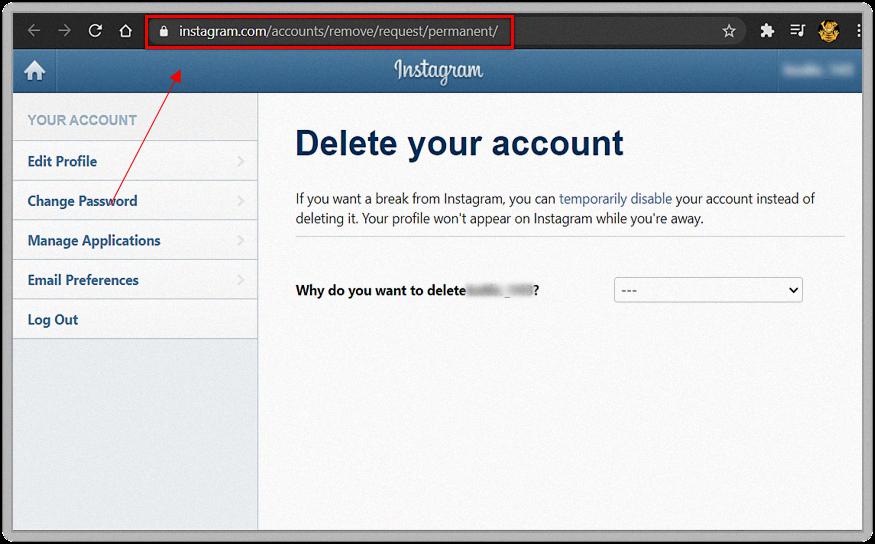Click chevron next to Change Password

pyautogui.click(x=241, y=201)
